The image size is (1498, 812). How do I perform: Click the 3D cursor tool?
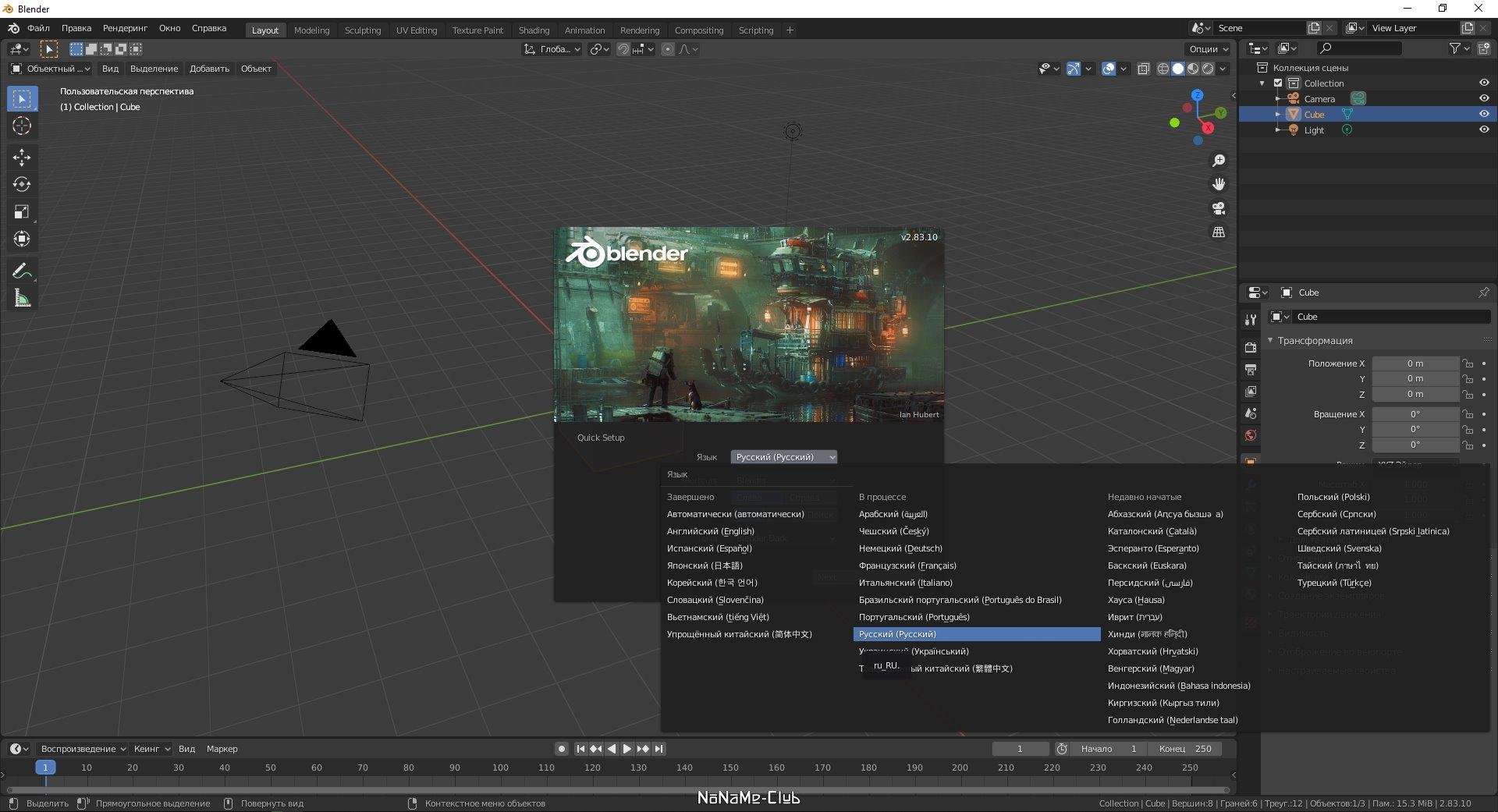click(x=22, y=126)
